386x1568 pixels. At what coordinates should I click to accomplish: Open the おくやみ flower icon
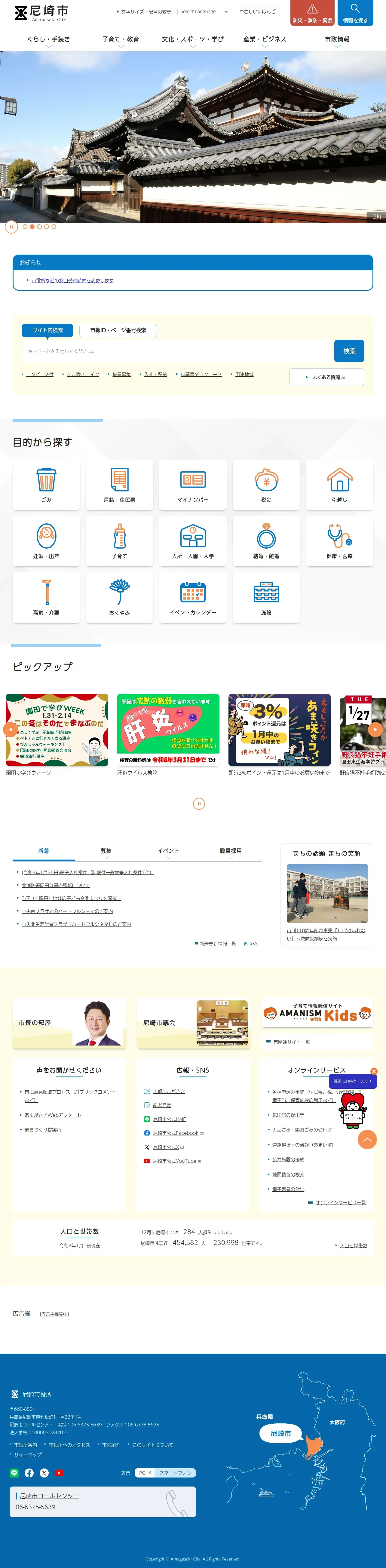click(119, 597)
